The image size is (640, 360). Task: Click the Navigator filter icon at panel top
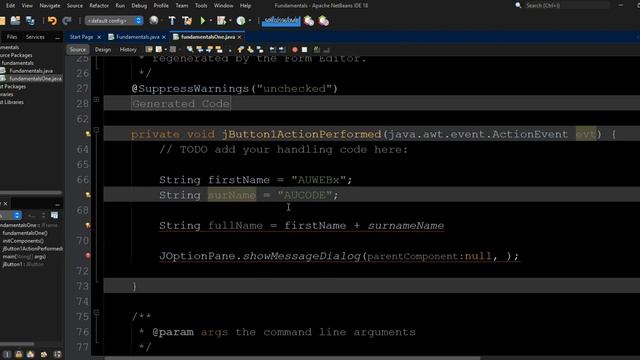click(x=54, y=215)
